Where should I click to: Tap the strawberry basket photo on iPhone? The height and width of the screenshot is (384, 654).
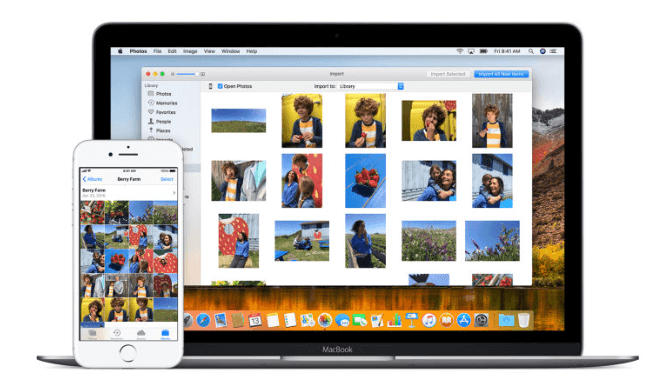tap(117, 261)
